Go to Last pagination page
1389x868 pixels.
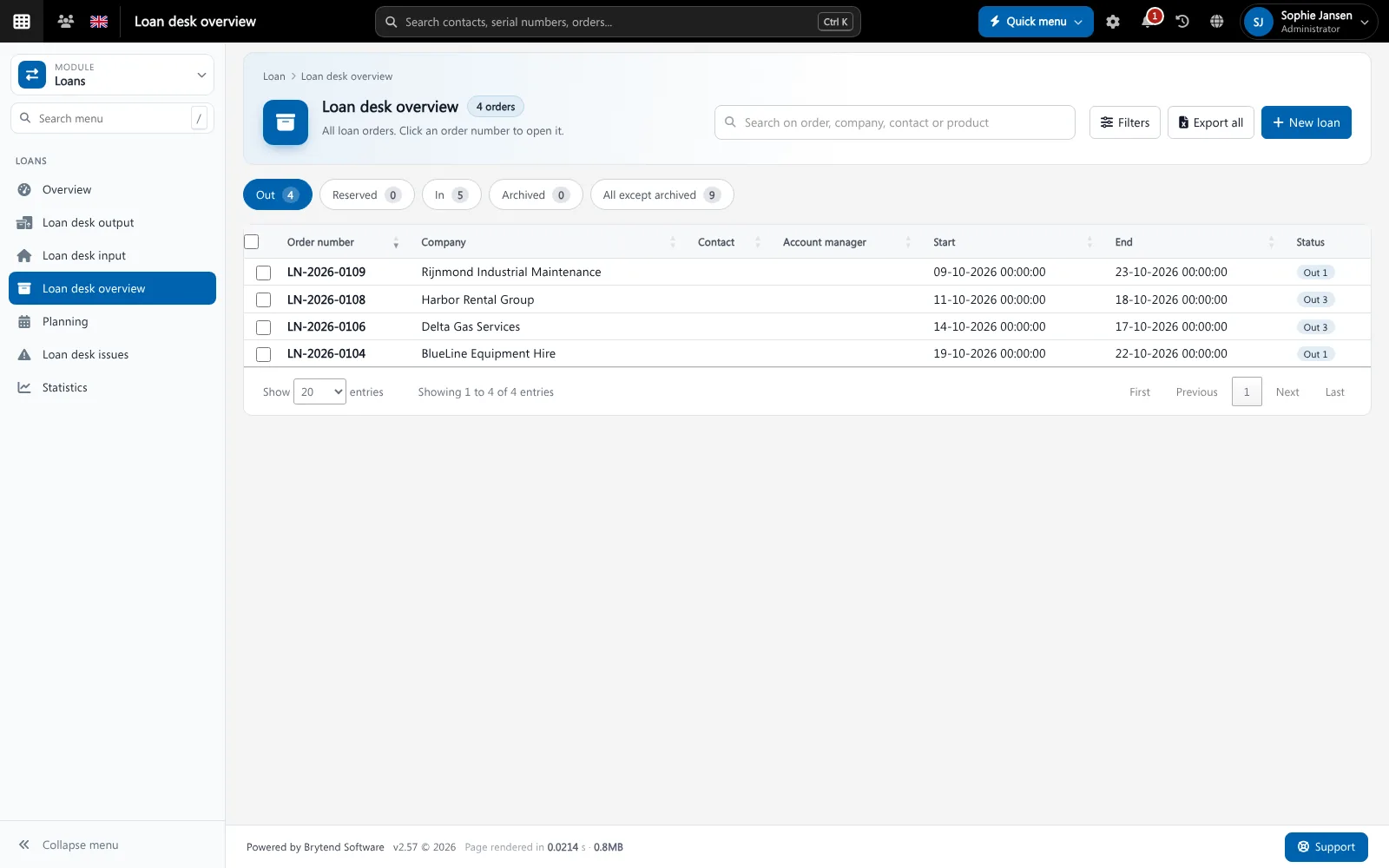pyautogui.click(x=1334, y=392)
